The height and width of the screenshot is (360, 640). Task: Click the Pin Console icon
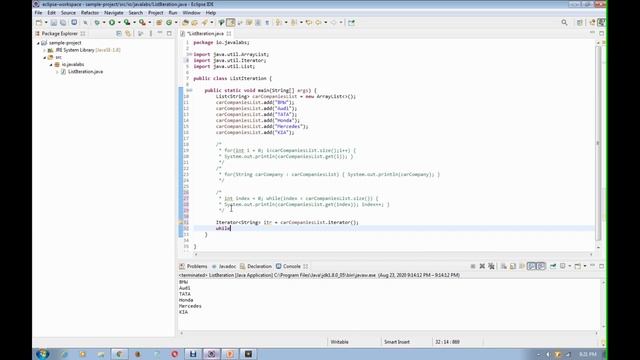click(x=553, y=266)
